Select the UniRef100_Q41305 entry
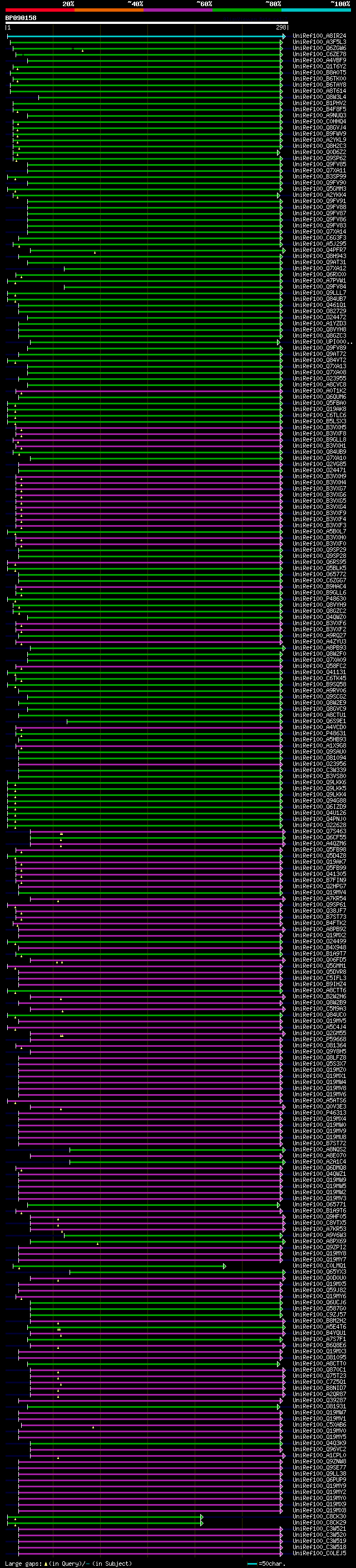The image size is (356, 1568). pos(319,874)
